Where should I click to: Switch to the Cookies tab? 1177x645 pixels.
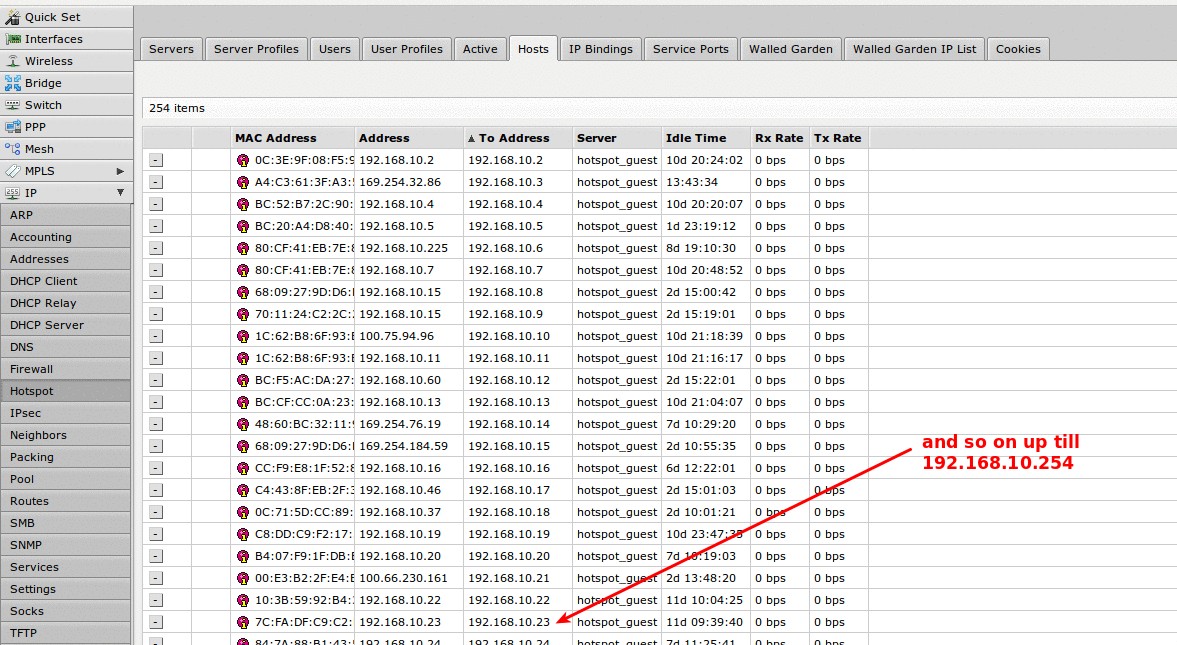tap(1018, 49)
